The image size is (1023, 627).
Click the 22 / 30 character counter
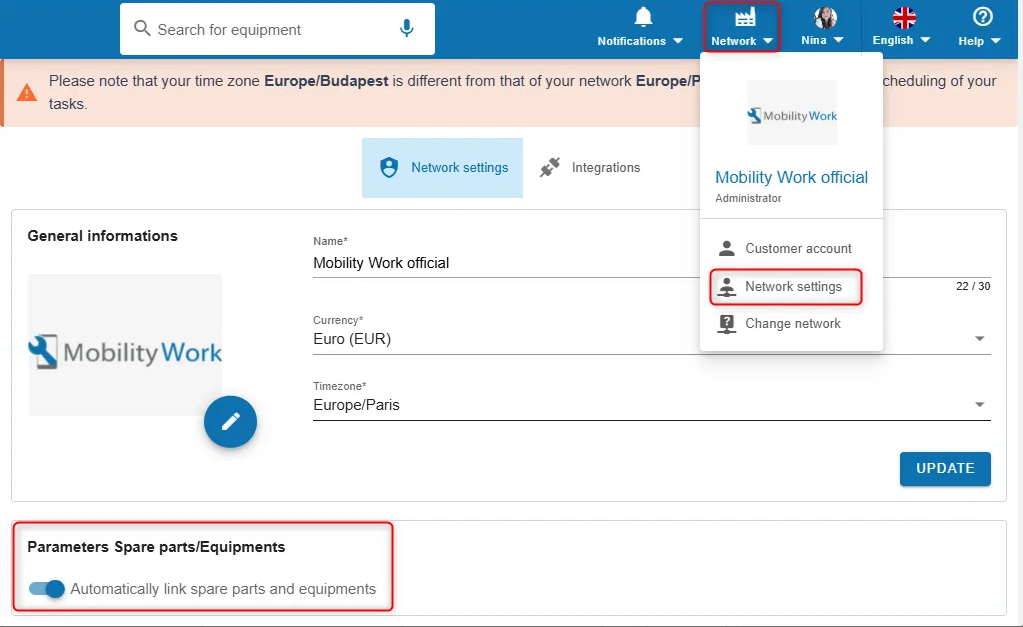973,286
